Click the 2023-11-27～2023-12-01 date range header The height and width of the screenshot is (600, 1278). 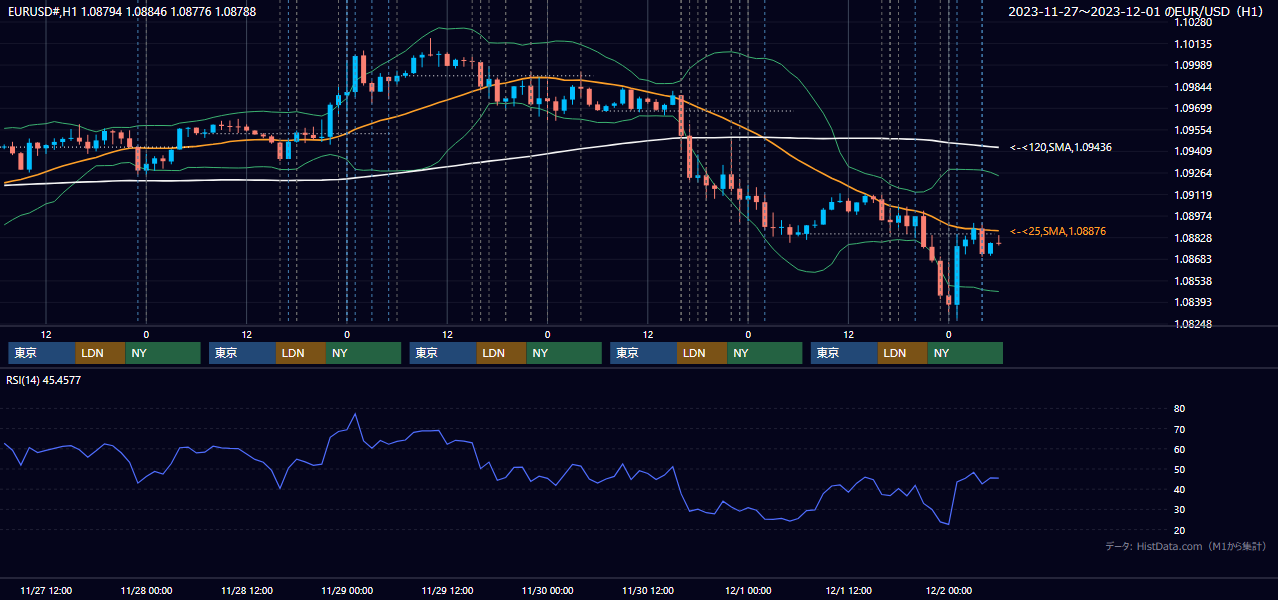(1136, 12)
